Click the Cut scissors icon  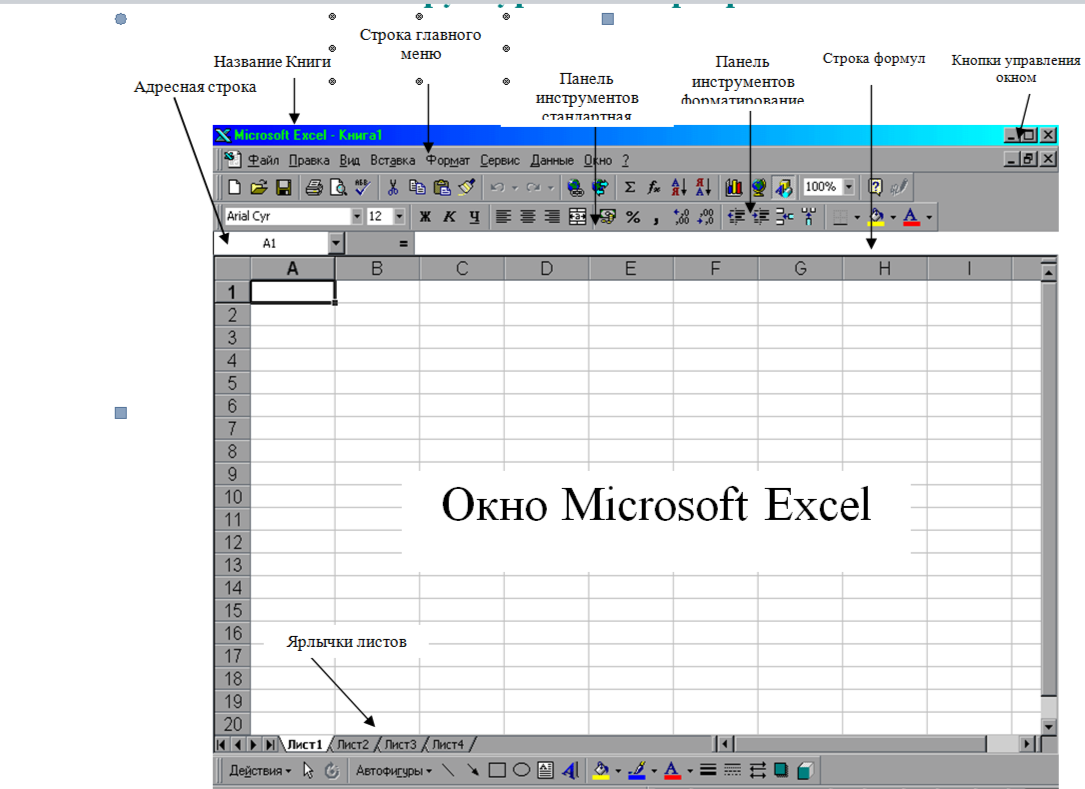tap(393, 187)
